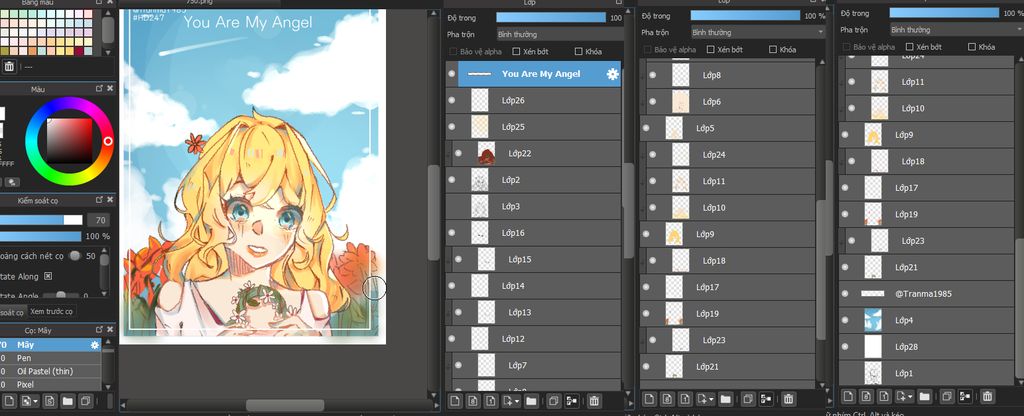The height and width of the screenshot is (416, 1024).
Task: Adjust Độ trong opacity slider in left layer panel
Action: tap(551, 18)
